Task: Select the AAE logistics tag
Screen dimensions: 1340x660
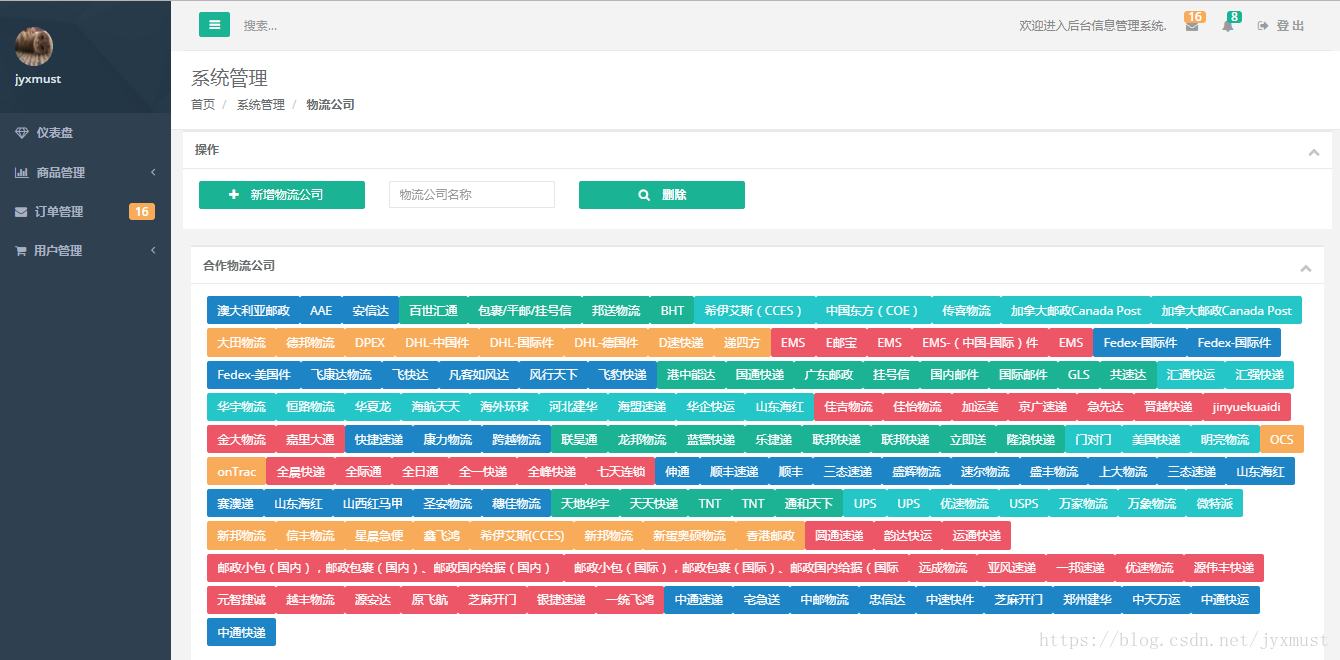Action: tap(321, 311)
